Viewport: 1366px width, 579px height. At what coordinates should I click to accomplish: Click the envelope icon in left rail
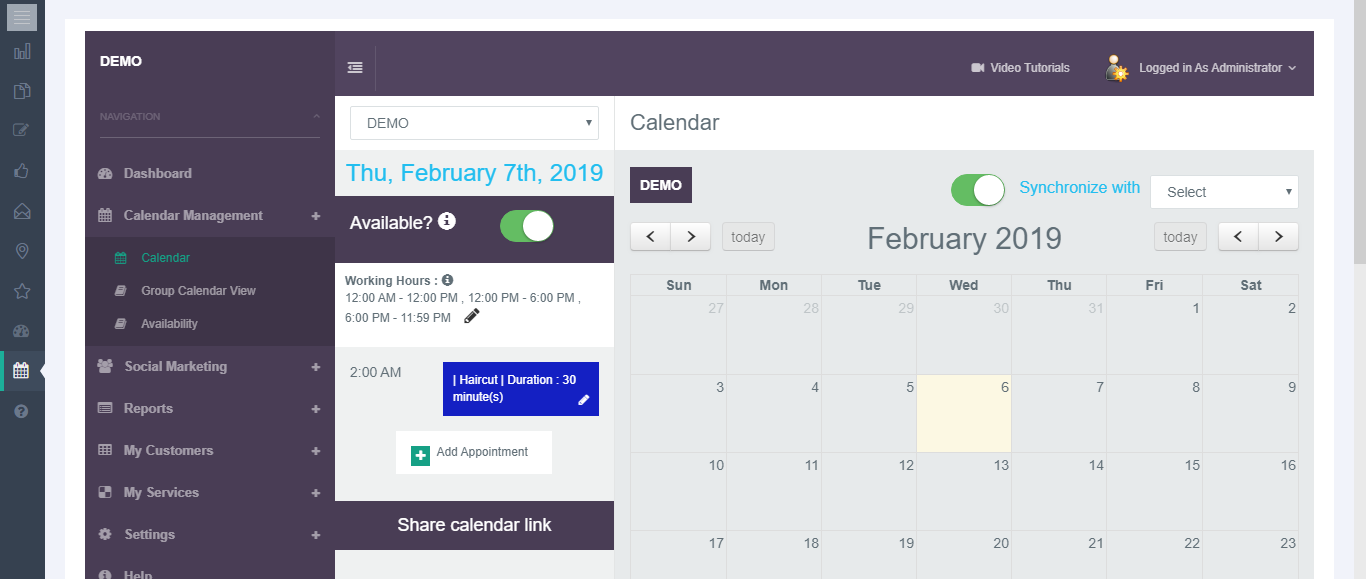pyautogui.click(x=22, y=211)
